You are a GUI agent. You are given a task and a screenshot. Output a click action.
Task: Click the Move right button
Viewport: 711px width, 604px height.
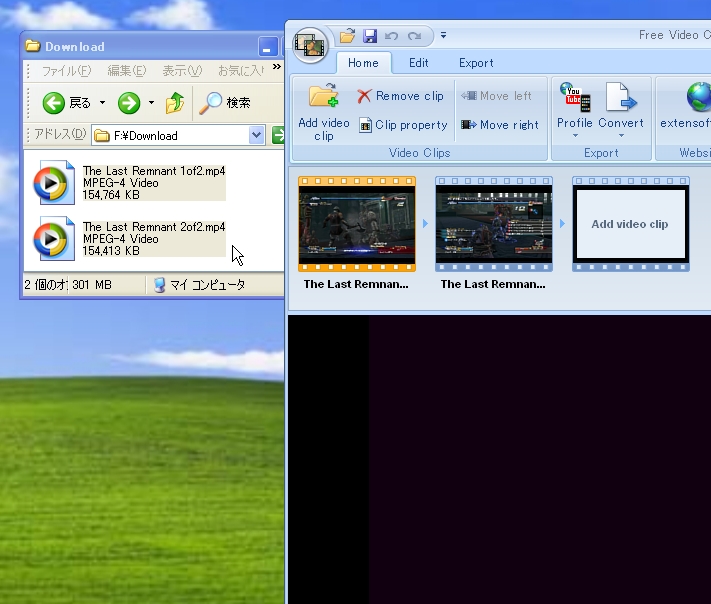click(x=500, y=124)
